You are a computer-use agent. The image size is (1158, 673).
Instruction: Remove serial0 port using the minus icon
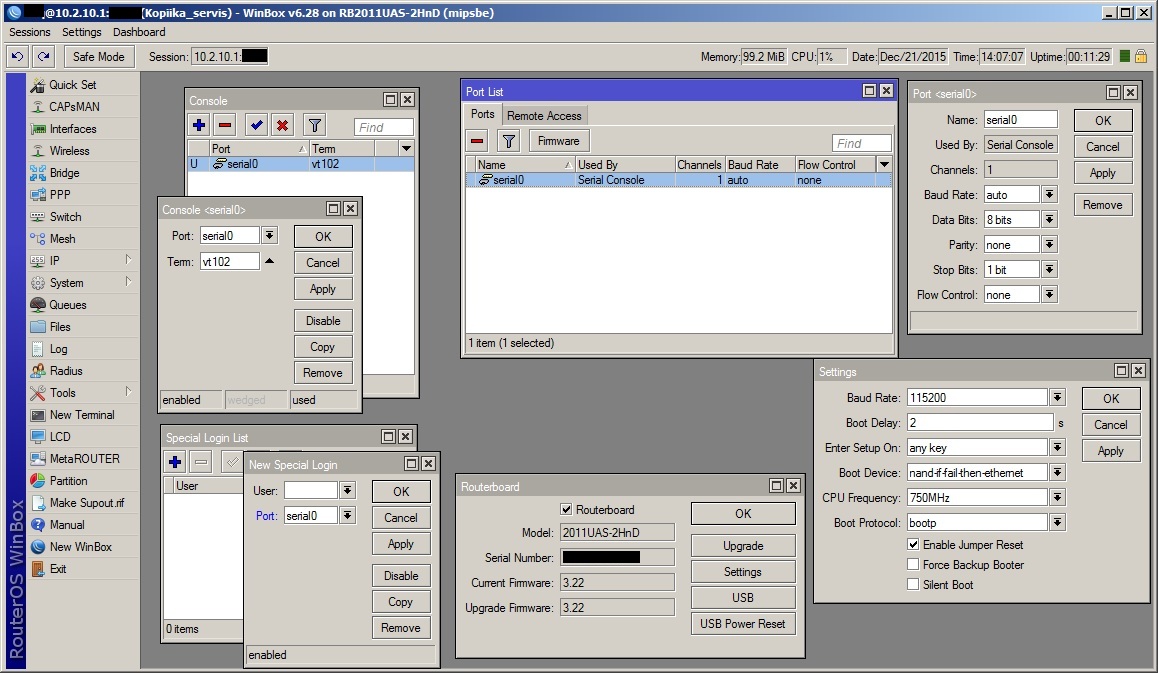[478, 140]
